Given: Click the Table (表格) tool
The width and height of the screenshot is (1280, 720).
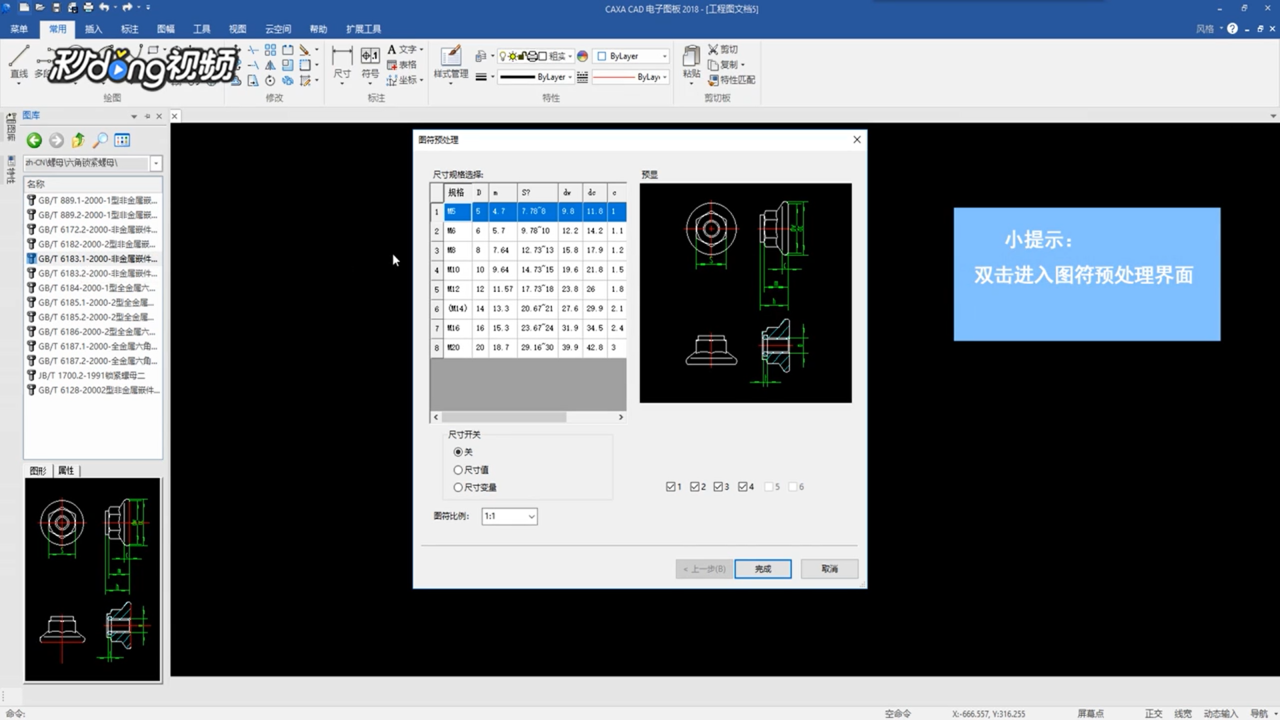Looking at the screenshot, I should pyautogui.click(x=403, y=64).
